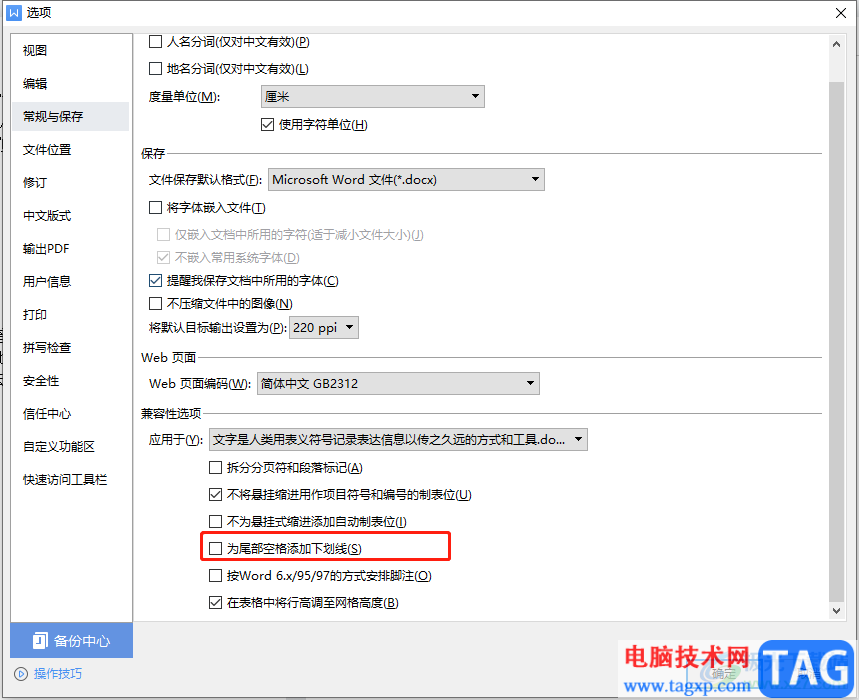Screen dimensions: 859x700
Task: Open the 度量单位 dropdown showing 厘米
Action: point(373,96)
